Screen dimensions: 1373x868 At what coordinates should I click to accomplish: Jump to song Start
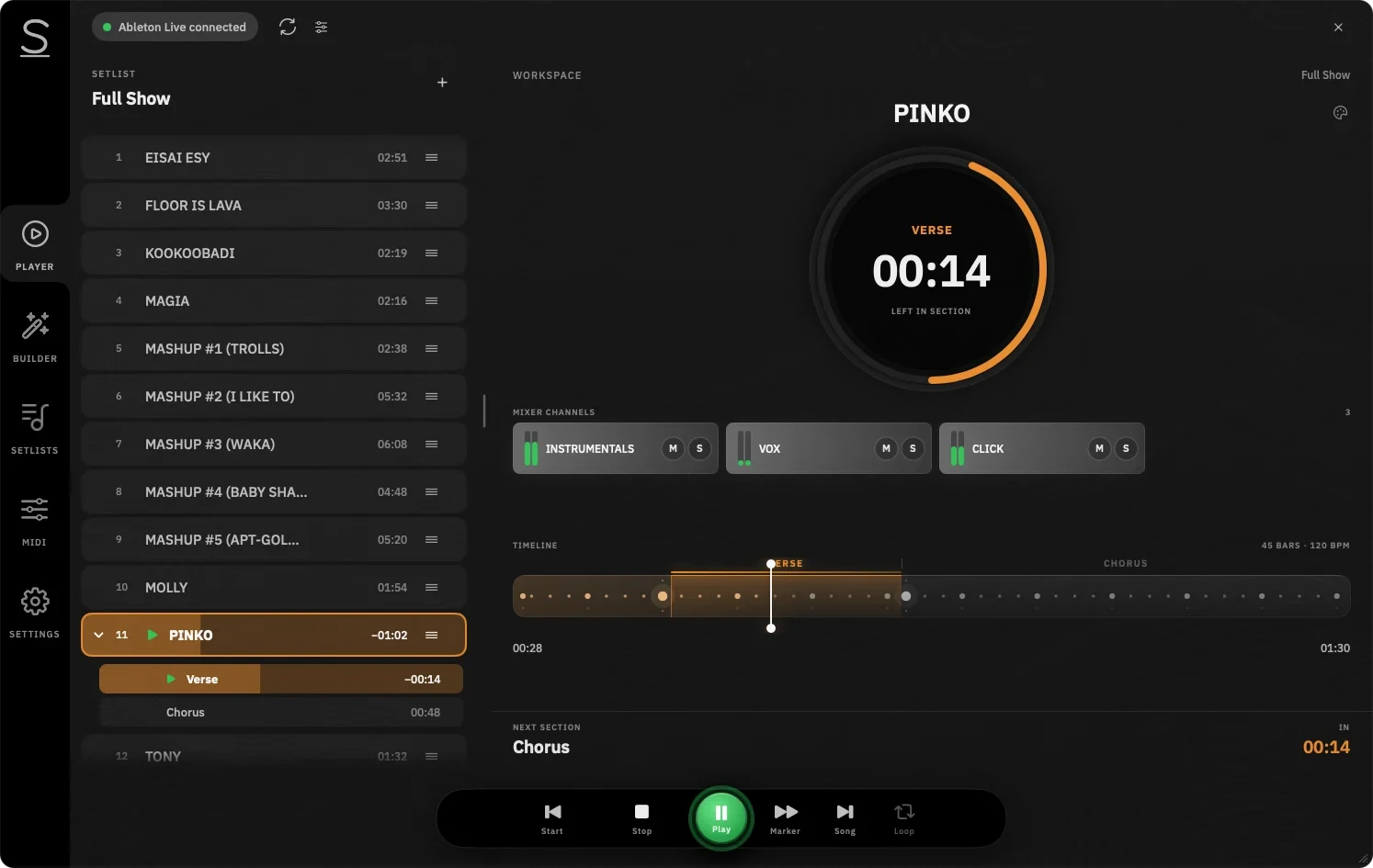[552, 818]
